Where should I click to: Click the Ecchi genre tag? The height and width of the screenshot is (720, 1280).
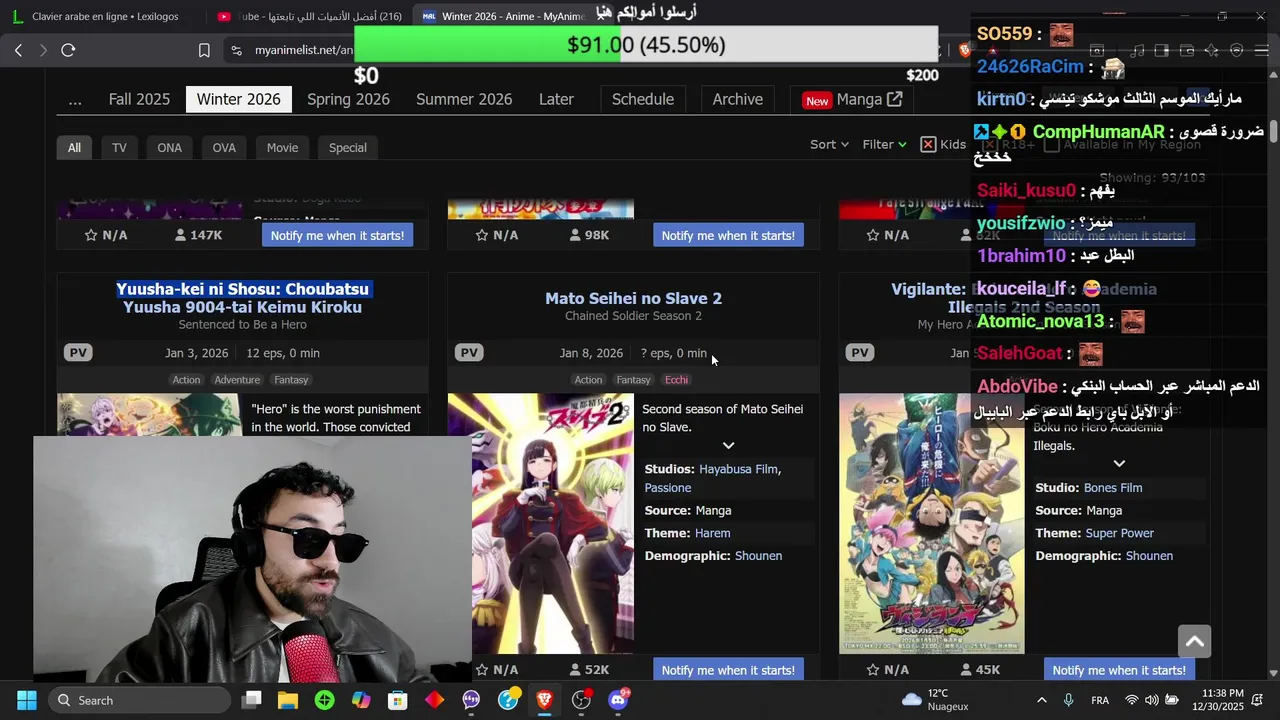pyautogui.click(x=677, y=380)
